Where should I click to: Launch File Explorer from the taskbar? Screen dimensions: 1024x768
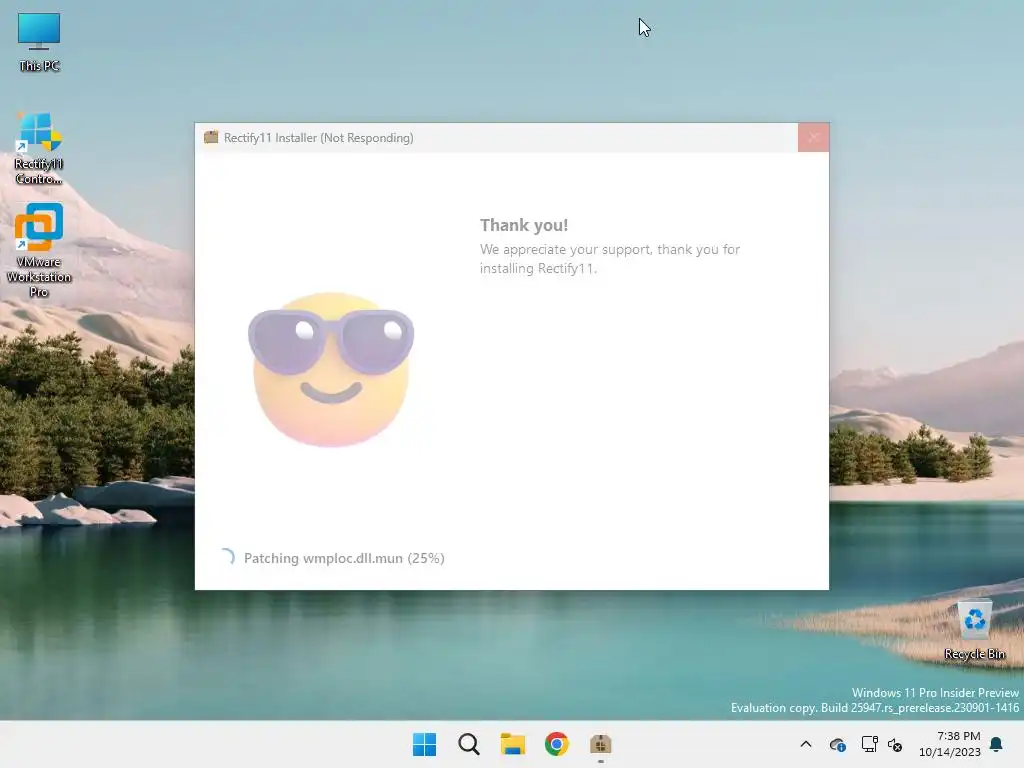(x=513, y=744)
